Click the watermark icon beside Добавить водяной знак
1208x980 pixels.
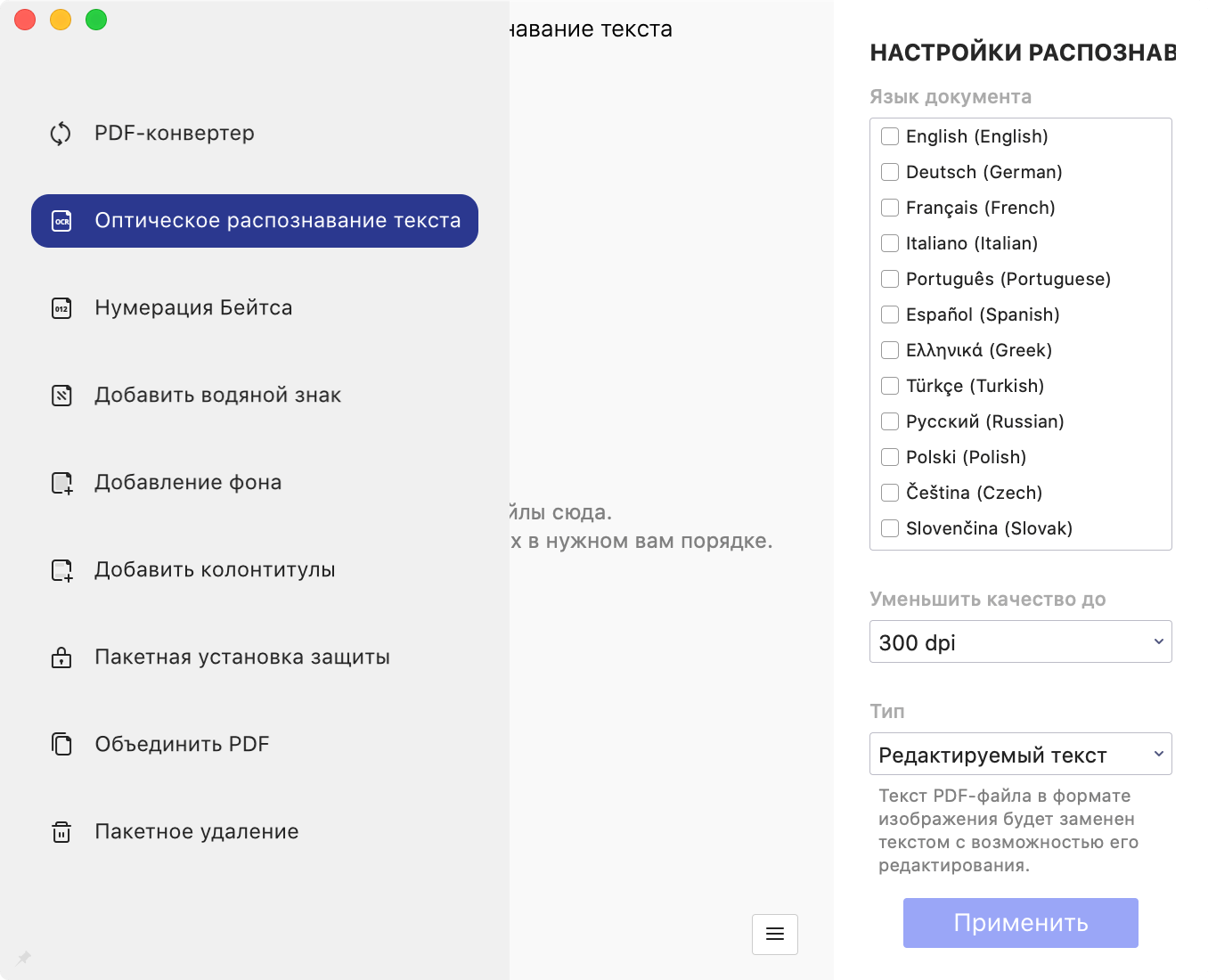click(61, 396)
